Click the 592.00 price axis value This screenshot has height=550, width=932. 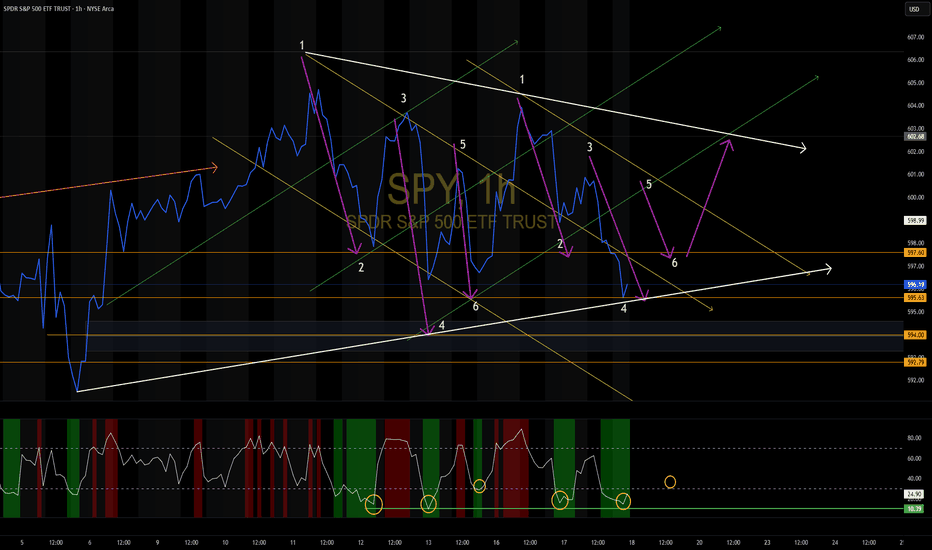pos(915,380)
